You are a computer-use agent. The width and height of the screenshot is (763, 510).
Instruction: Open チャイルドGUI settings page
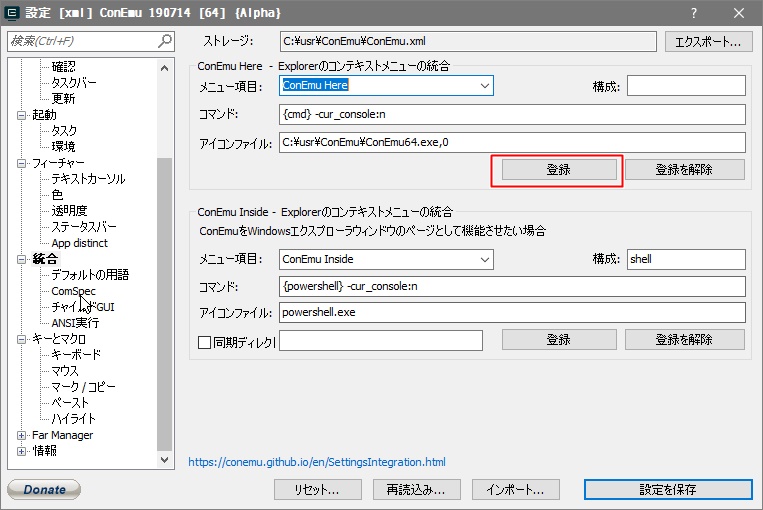(83, 307)
